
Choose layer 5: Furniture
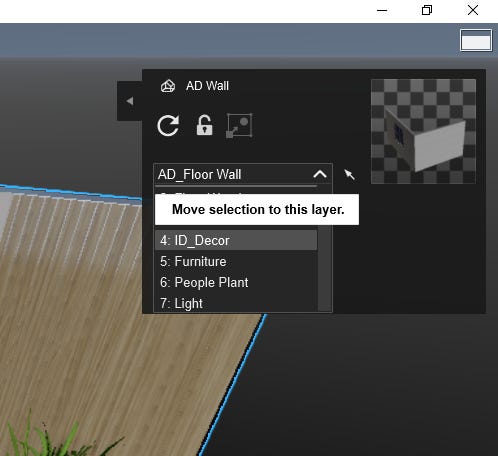(236, 261)
